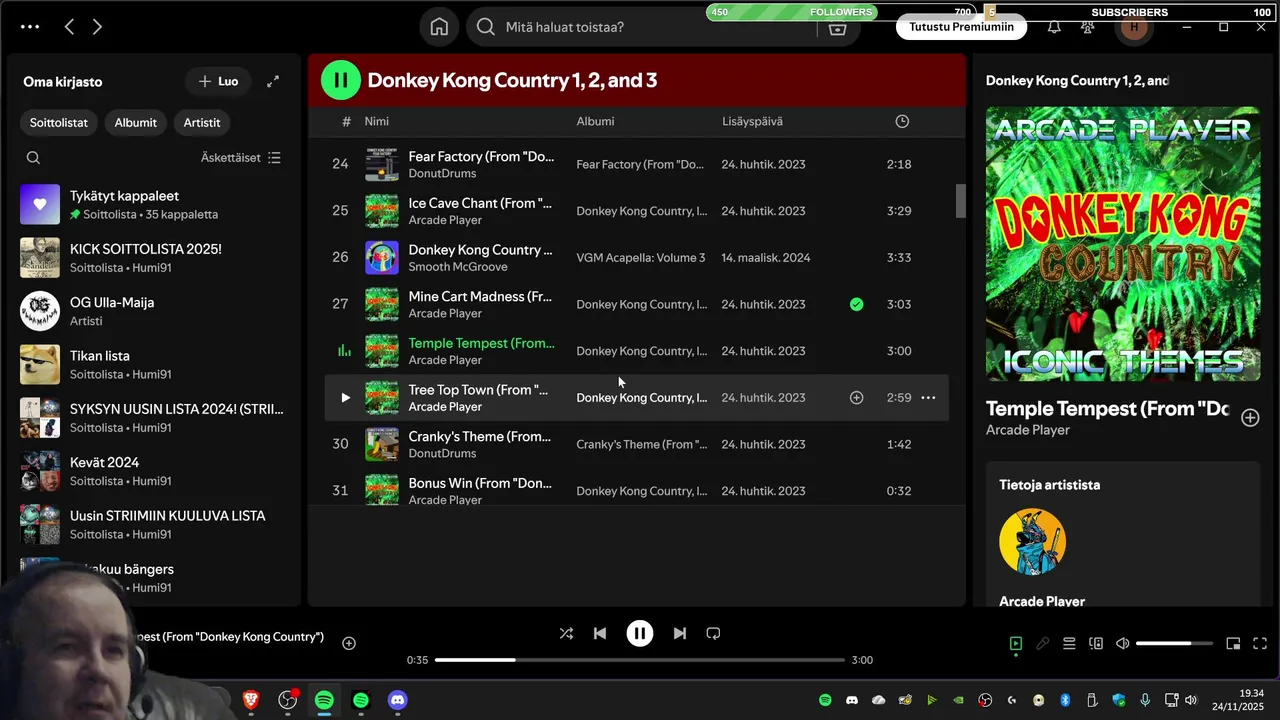Open the friend activity icon
Viewport: 1280px width, 720px height.
[x=1088, y=27]
